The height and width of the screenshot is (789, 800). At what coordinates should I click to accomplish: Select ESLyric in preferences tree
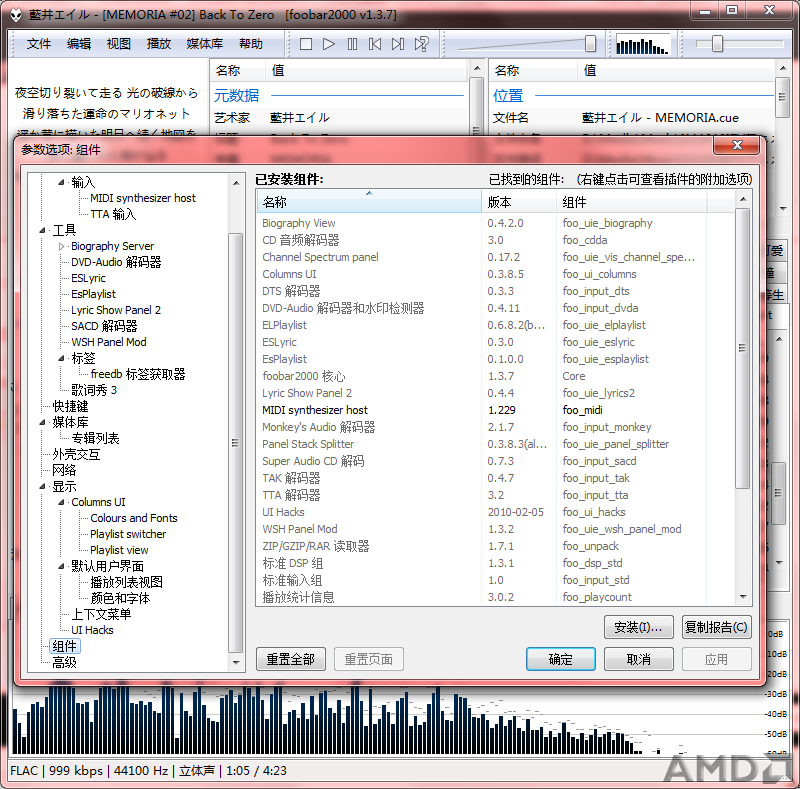pos(88,278)
